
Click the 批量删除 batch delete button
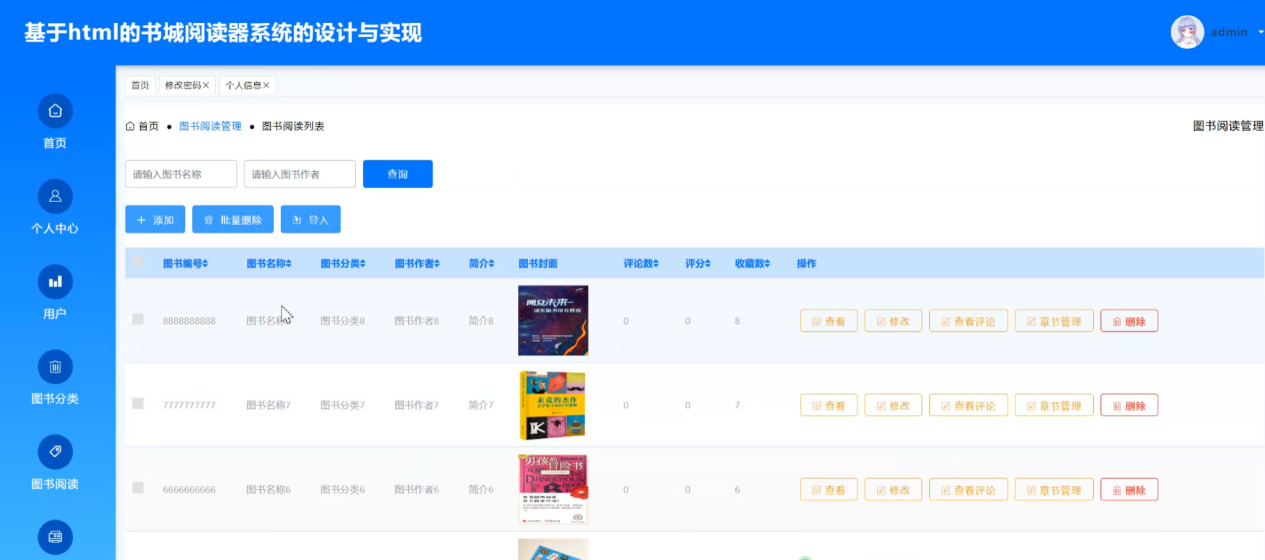point(233,219)
